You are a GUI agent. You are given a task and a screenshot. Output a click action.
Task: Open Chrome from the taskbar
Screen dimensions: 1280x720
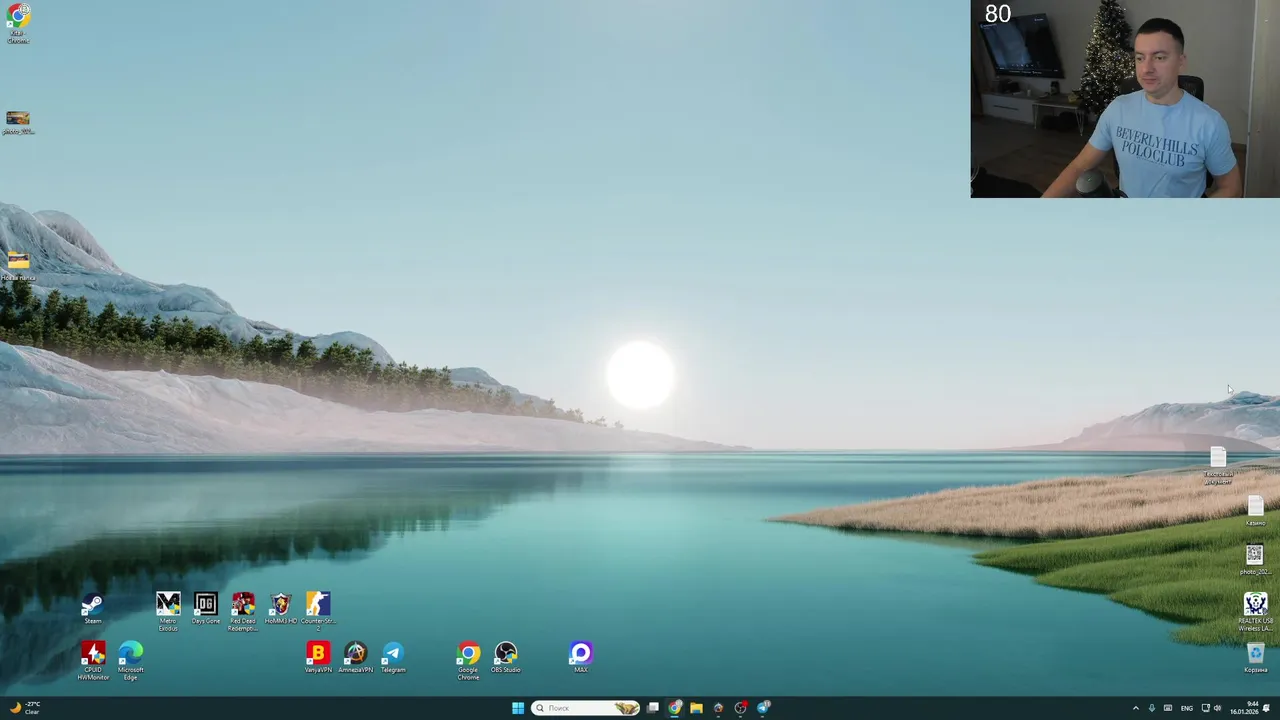click(675, 708)
